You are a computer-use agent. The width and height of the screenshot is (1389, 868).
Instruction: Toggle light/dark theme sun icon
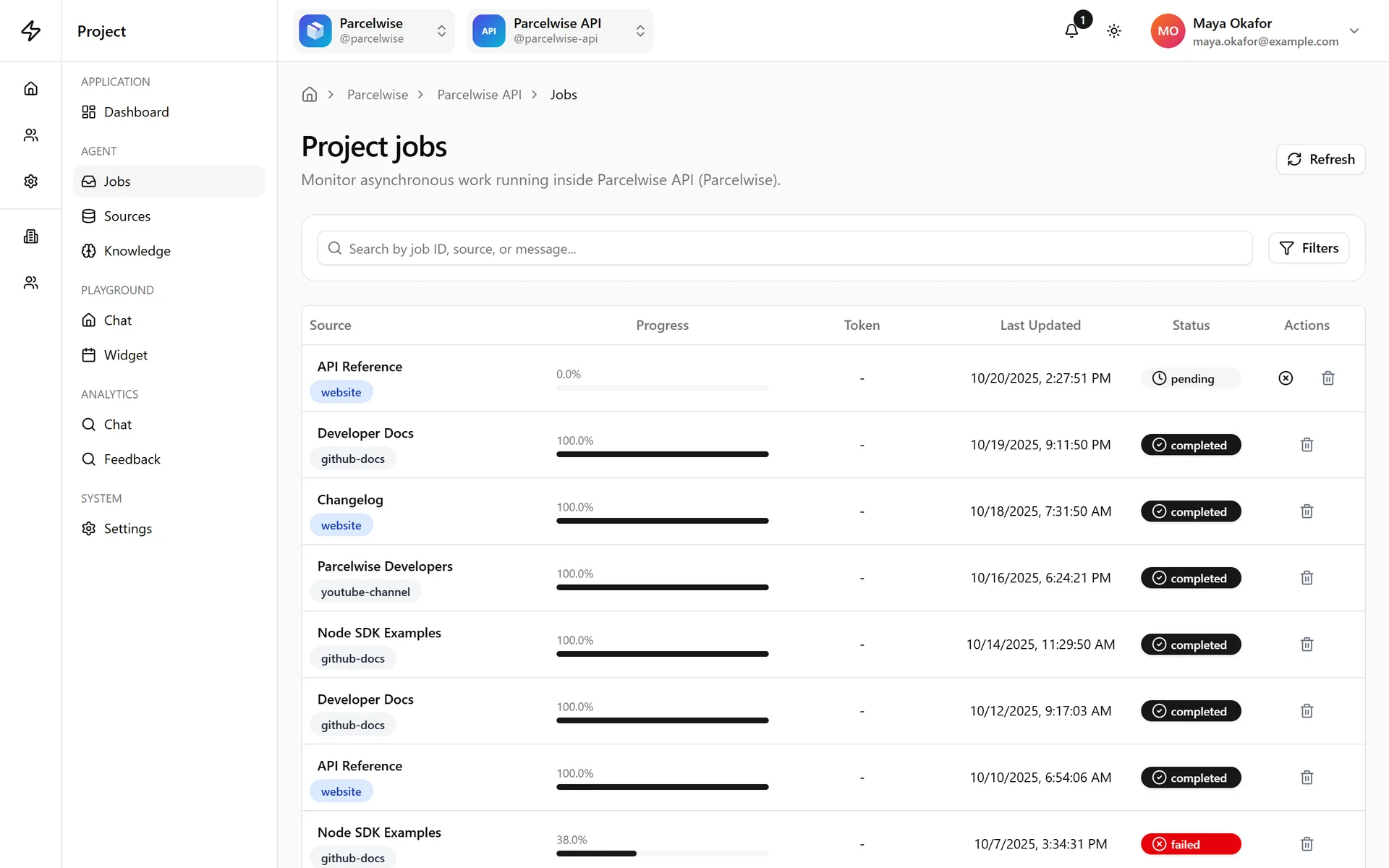[1114, 30]
